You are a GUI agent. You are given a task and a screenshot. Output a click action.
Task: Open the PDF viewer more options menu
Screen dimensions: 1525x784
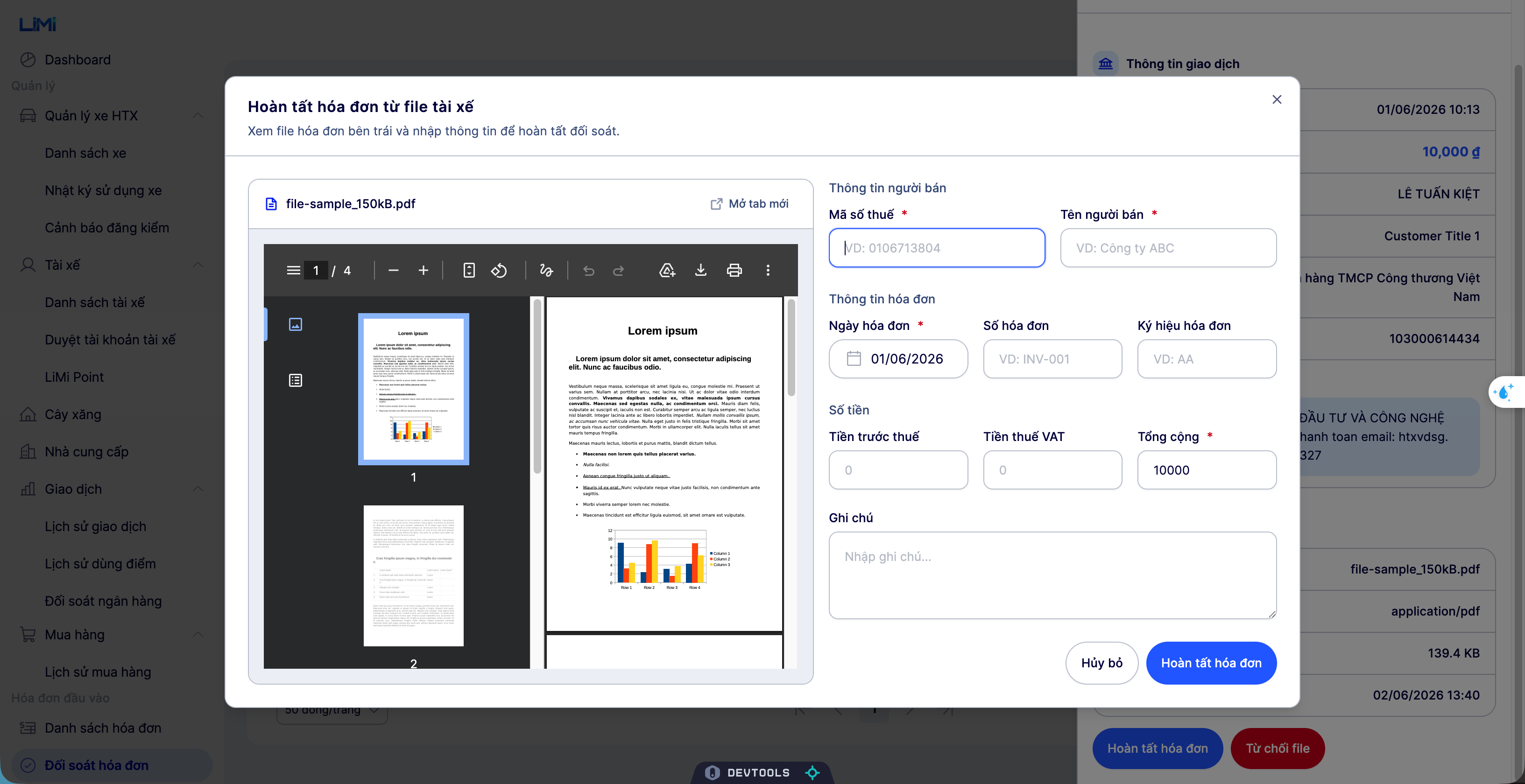coord(768,270)
